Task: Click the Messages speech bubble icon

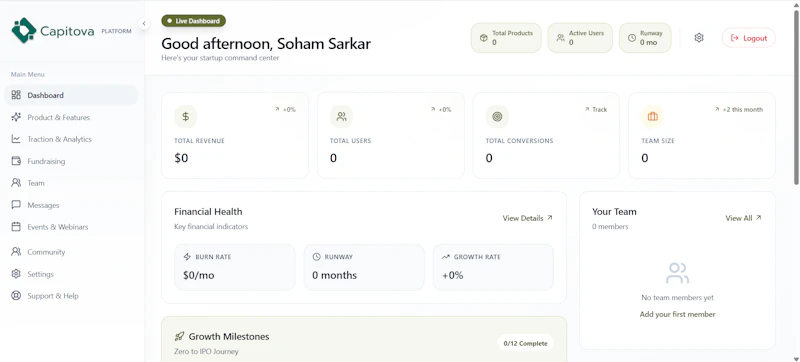Action: pyautogui.click(x=16, y=204)
